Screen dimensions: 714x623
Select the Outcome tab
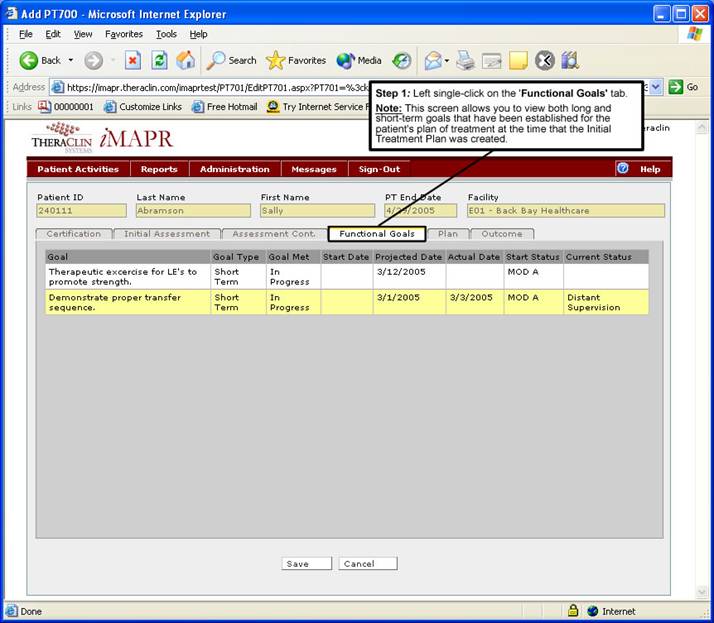501,234
